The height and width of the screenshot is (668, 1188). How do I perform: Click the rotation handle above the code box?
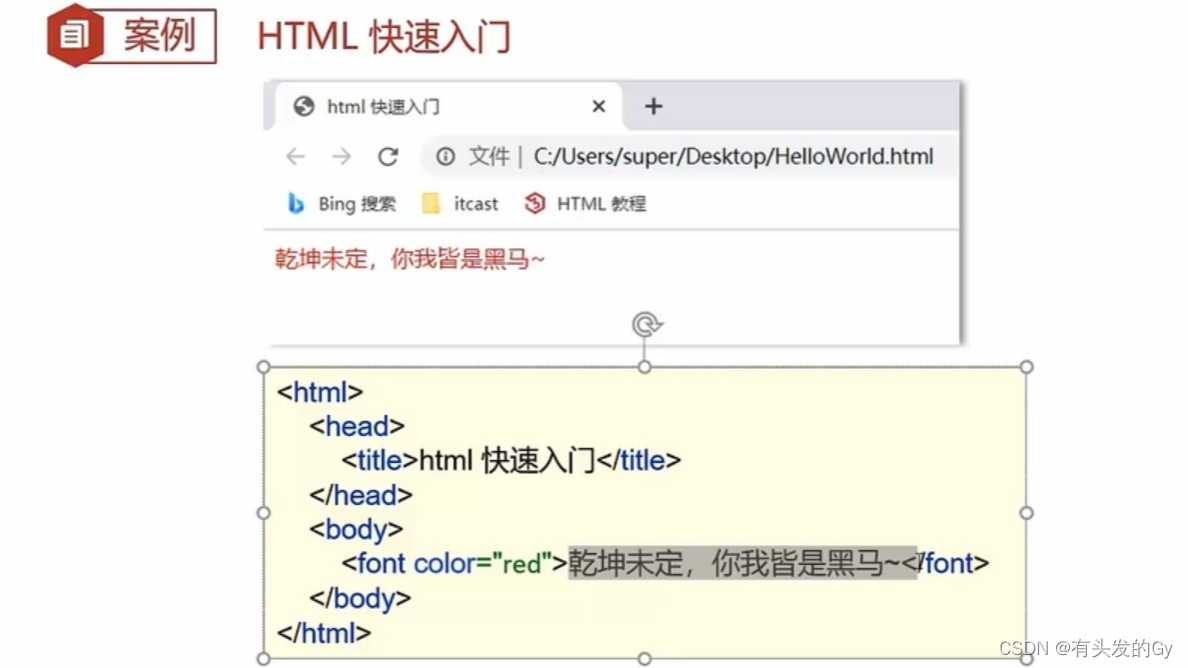[x=646, y=325]
